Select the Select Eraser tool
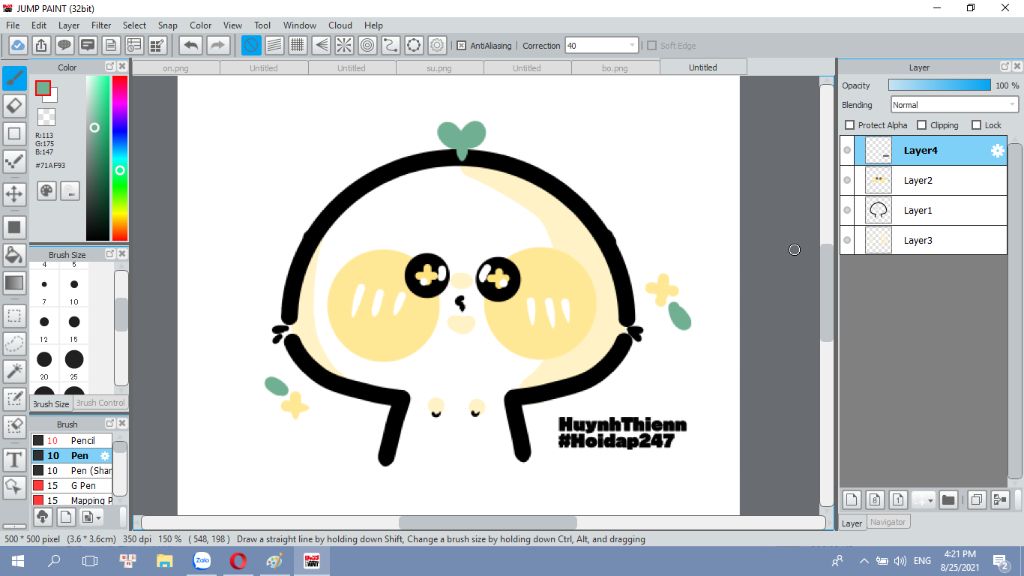Viewport: 1024px width, 576px height. pos(14,426)
